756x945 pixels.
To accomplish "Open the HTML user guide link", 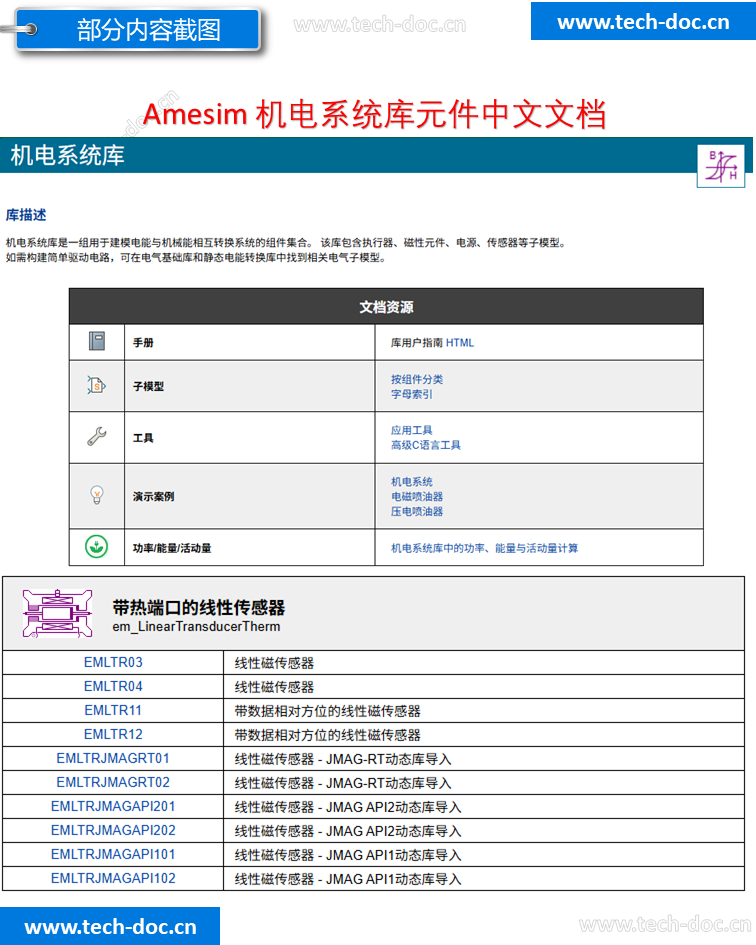I will [x=460, y=343].
